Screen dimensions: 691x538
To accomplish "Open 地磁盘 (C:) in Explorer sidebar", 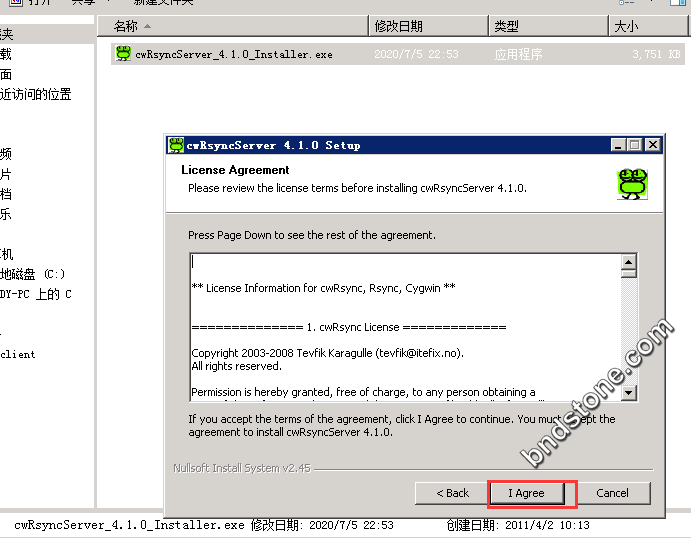I will pos(33,274).
